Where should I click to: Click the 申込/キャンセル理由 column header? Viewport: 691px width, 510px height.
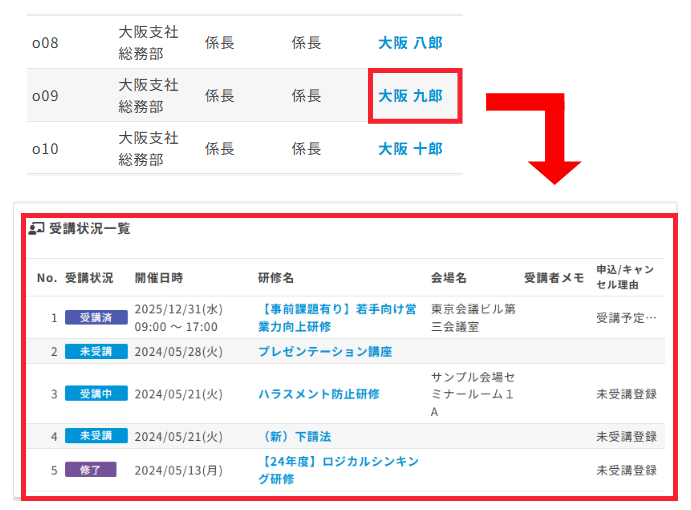[x=625, y=277]
